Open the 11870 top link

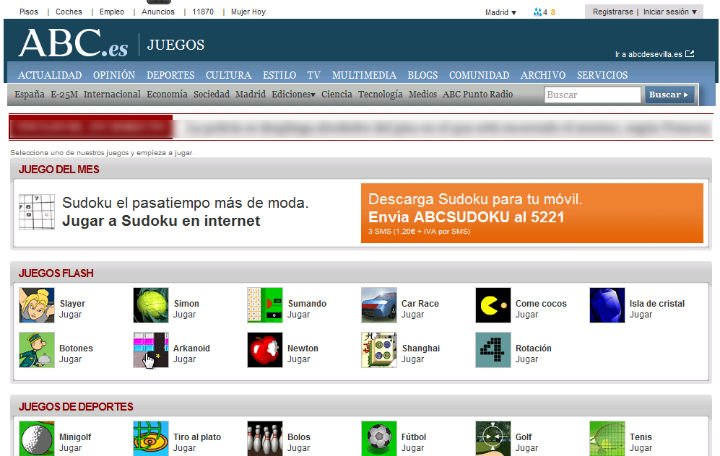tap(203, 12)
